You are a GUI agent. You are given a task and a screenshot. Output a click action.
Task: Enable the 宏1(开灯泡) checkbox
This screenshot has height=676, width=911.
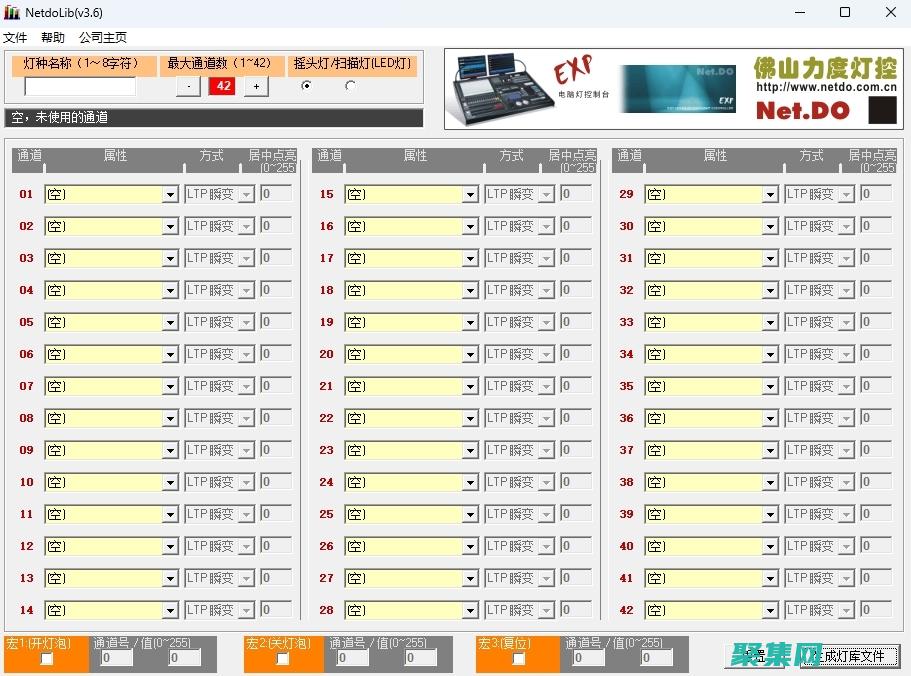tap(46, 658)
